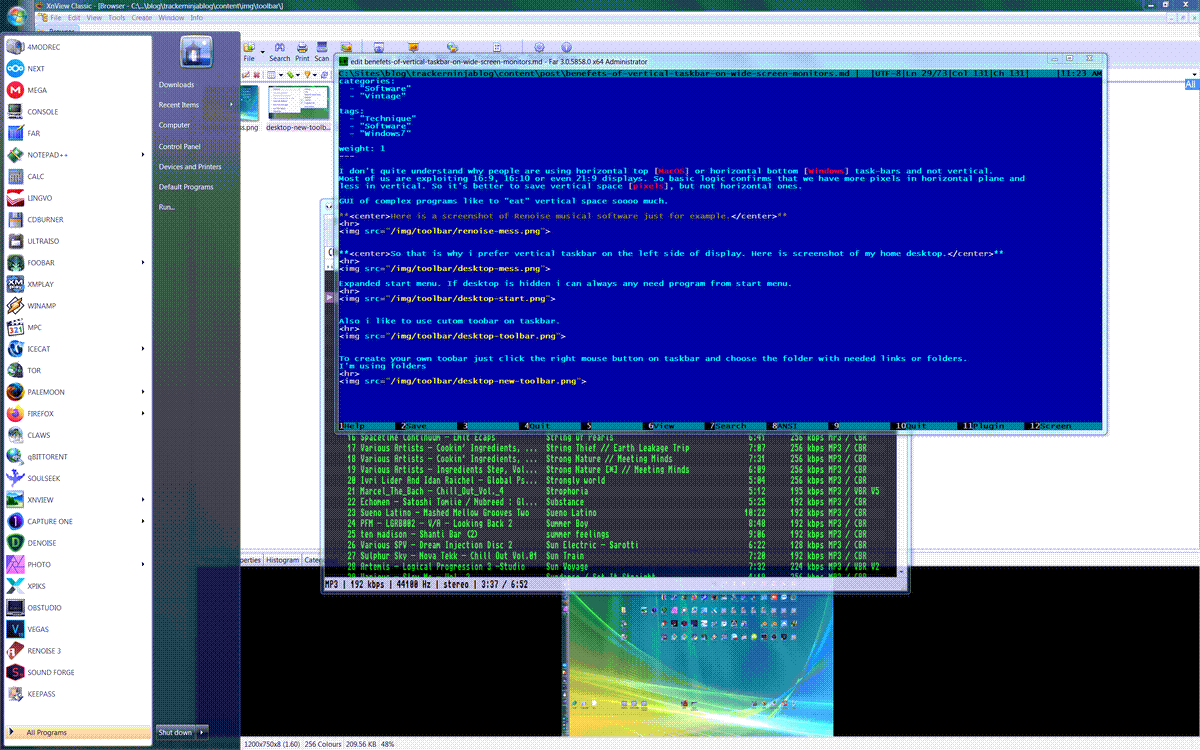Screen dimensions: 1200x750
Task: Open Downloads from the Start menu
Action: click(x=177, y=85)
